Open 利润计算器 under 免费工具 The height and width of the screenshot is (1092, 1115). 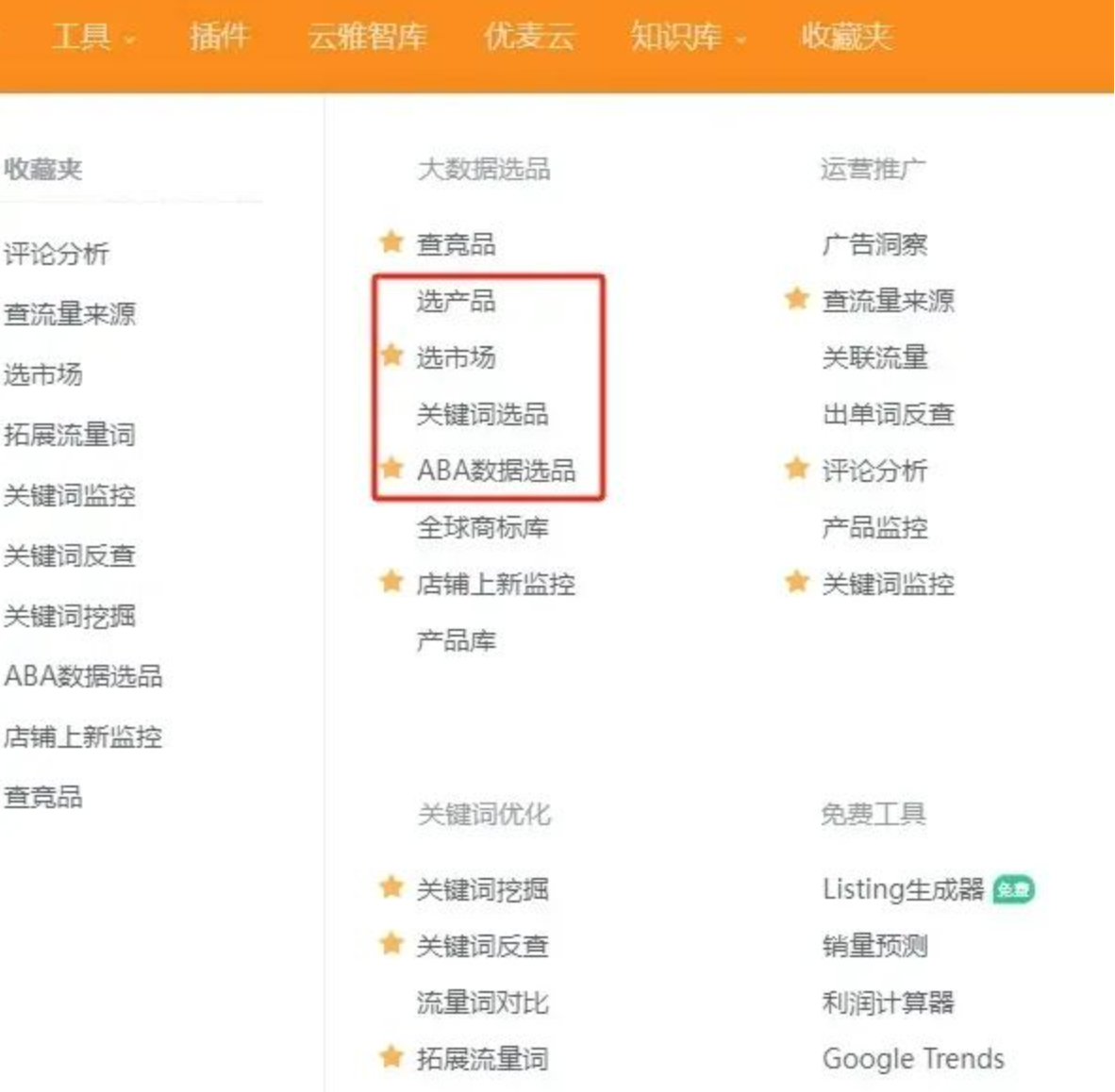click(x=889, y=1002)
